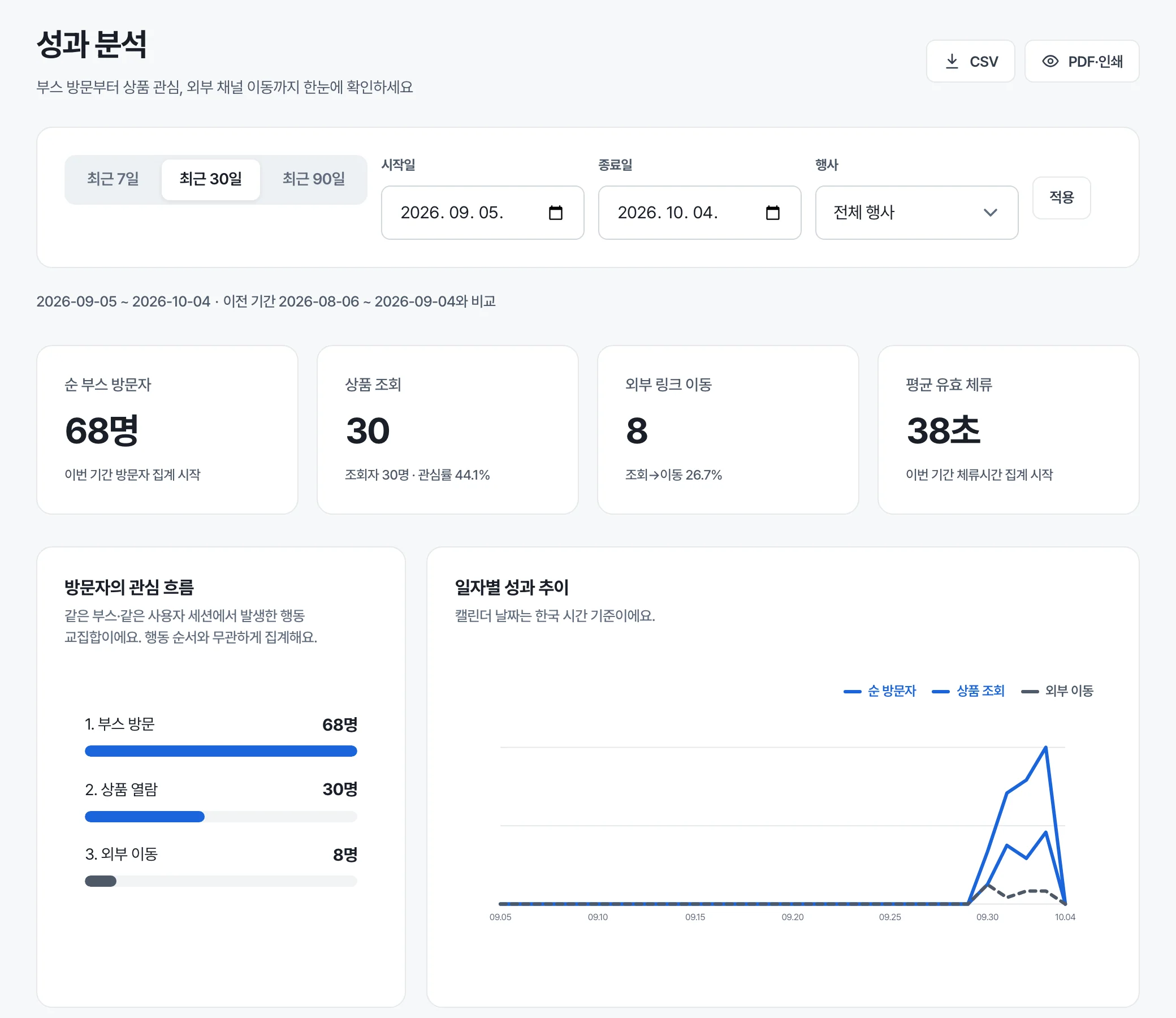Open the 시작일 calendar picker icon

[555, 213]
